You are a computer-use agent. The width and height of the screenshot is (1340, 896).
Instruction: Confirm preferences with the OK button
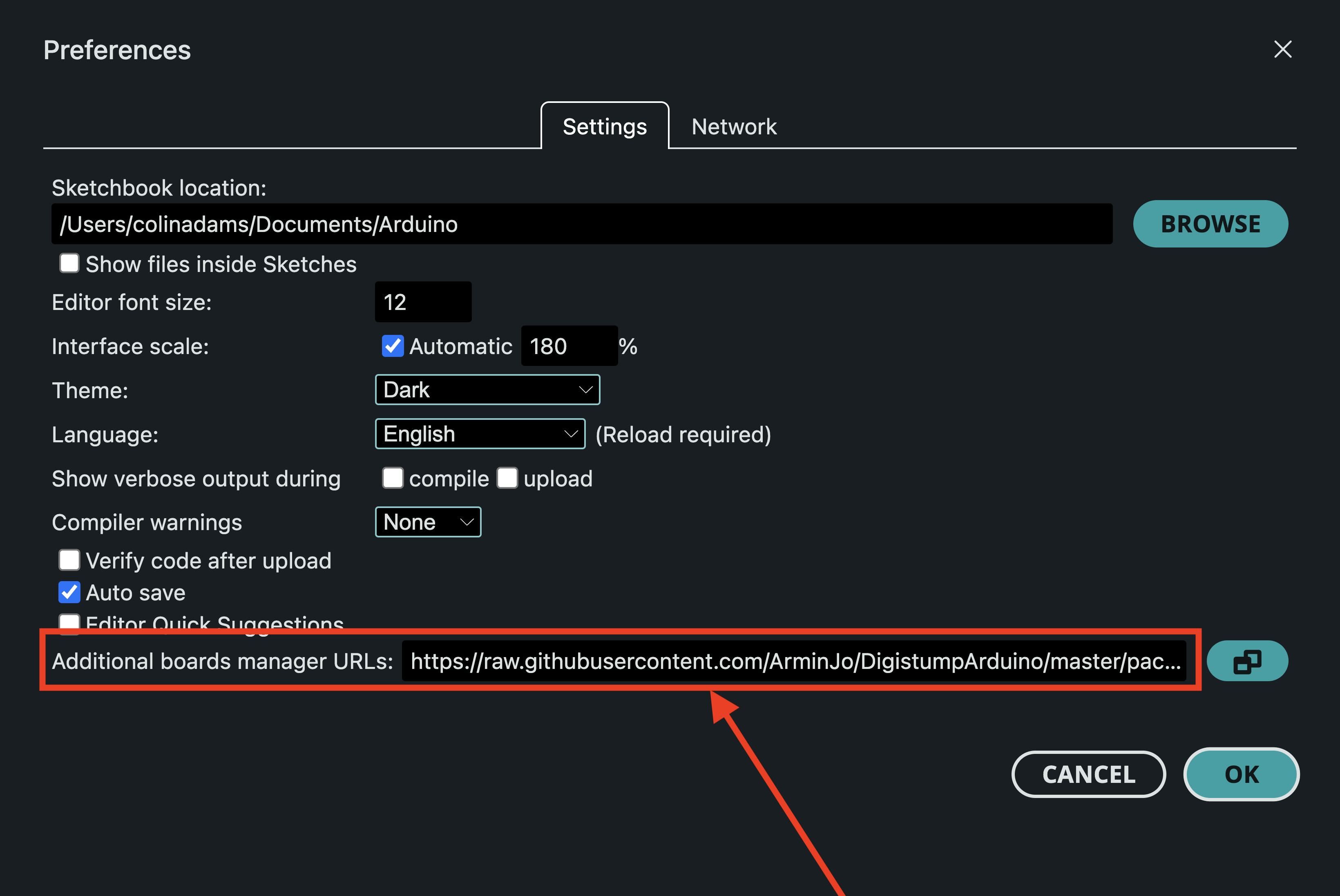pos(1241,774)
